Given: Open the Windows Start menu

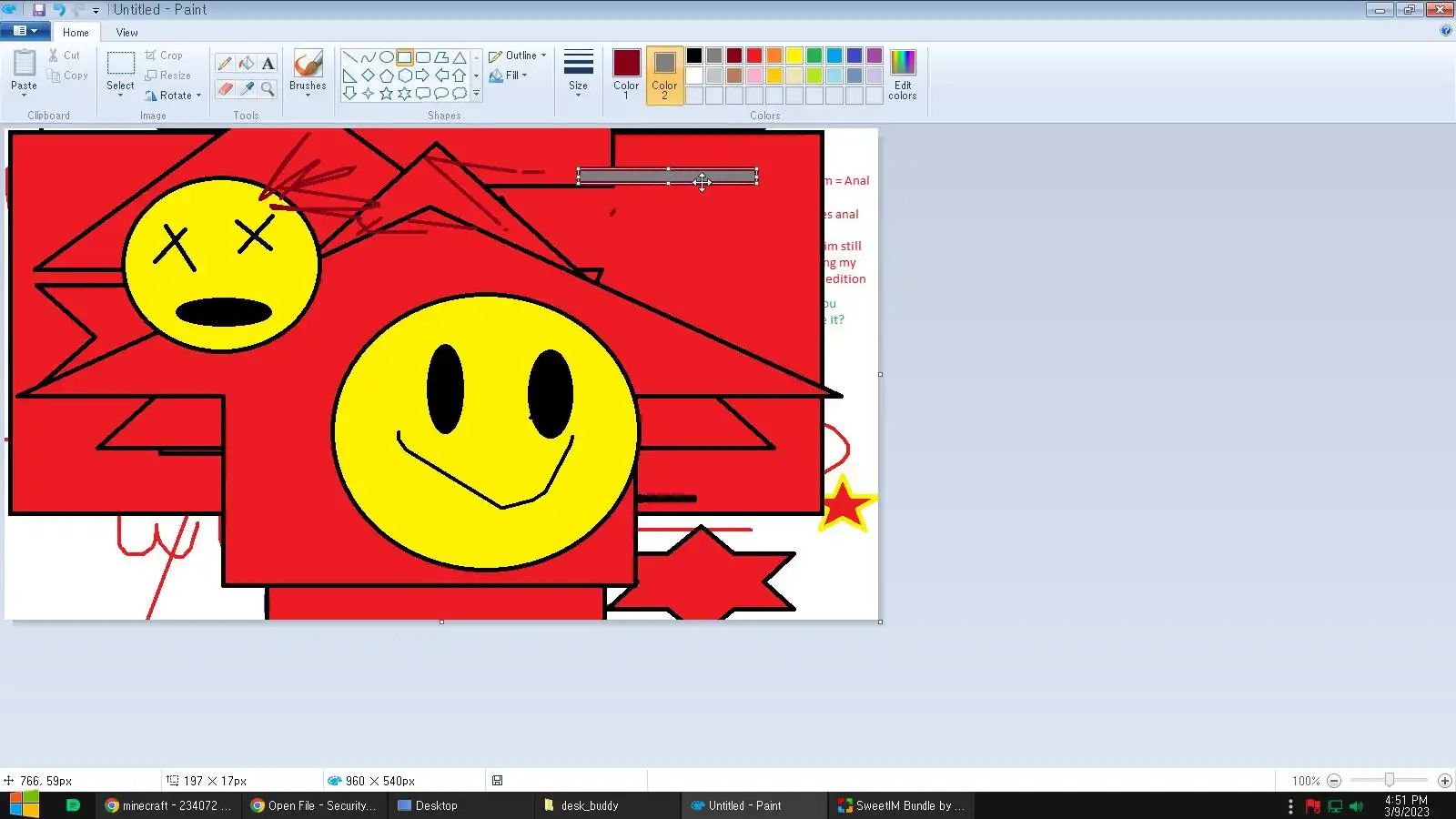Looking at the screenshot, I should click(24, 805).
